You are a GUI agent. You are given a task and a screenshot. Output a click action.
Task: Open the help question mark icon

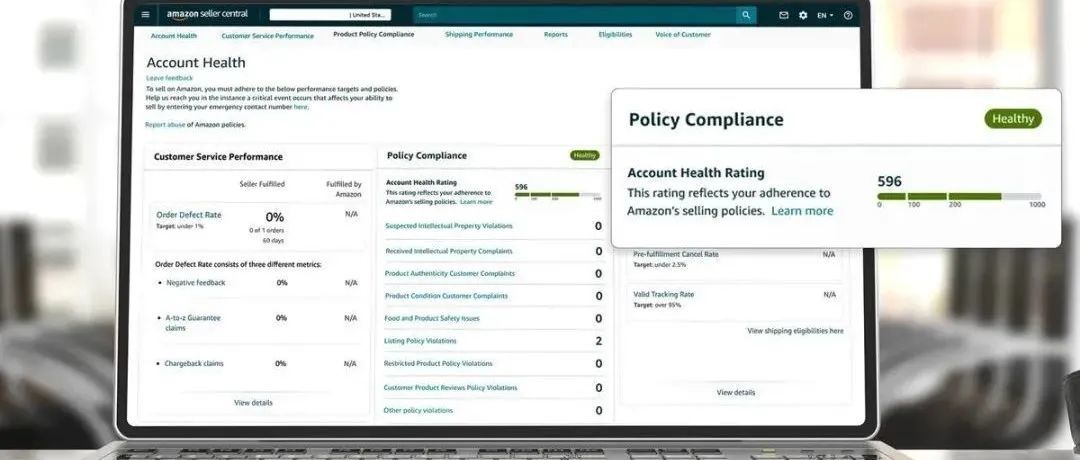(848, 15)
